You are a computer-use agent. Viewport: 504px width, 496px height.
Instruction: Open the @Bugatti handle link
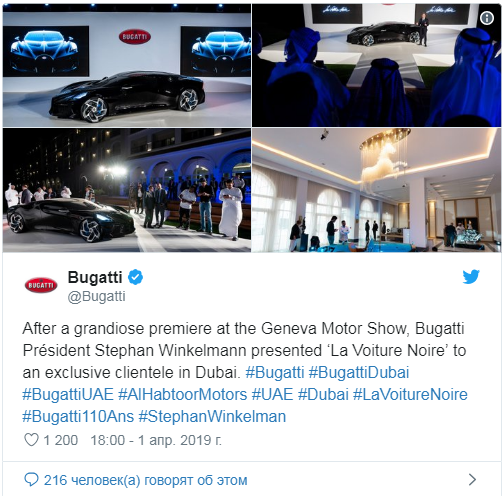tap(97, 296)
